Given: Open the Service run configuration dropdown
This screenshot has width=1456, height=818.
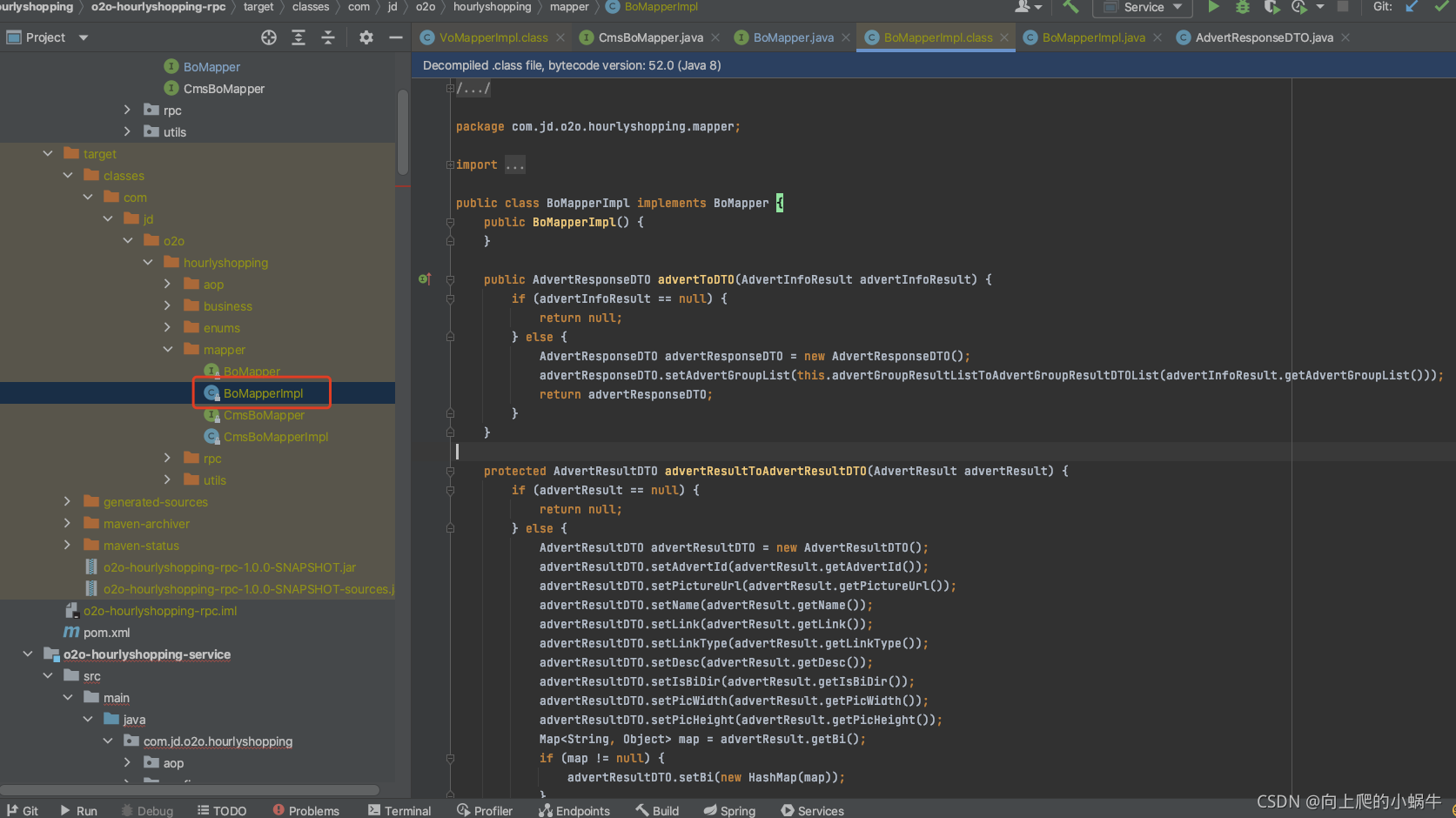Looking at the screenshot, I should pos(1144,7).
